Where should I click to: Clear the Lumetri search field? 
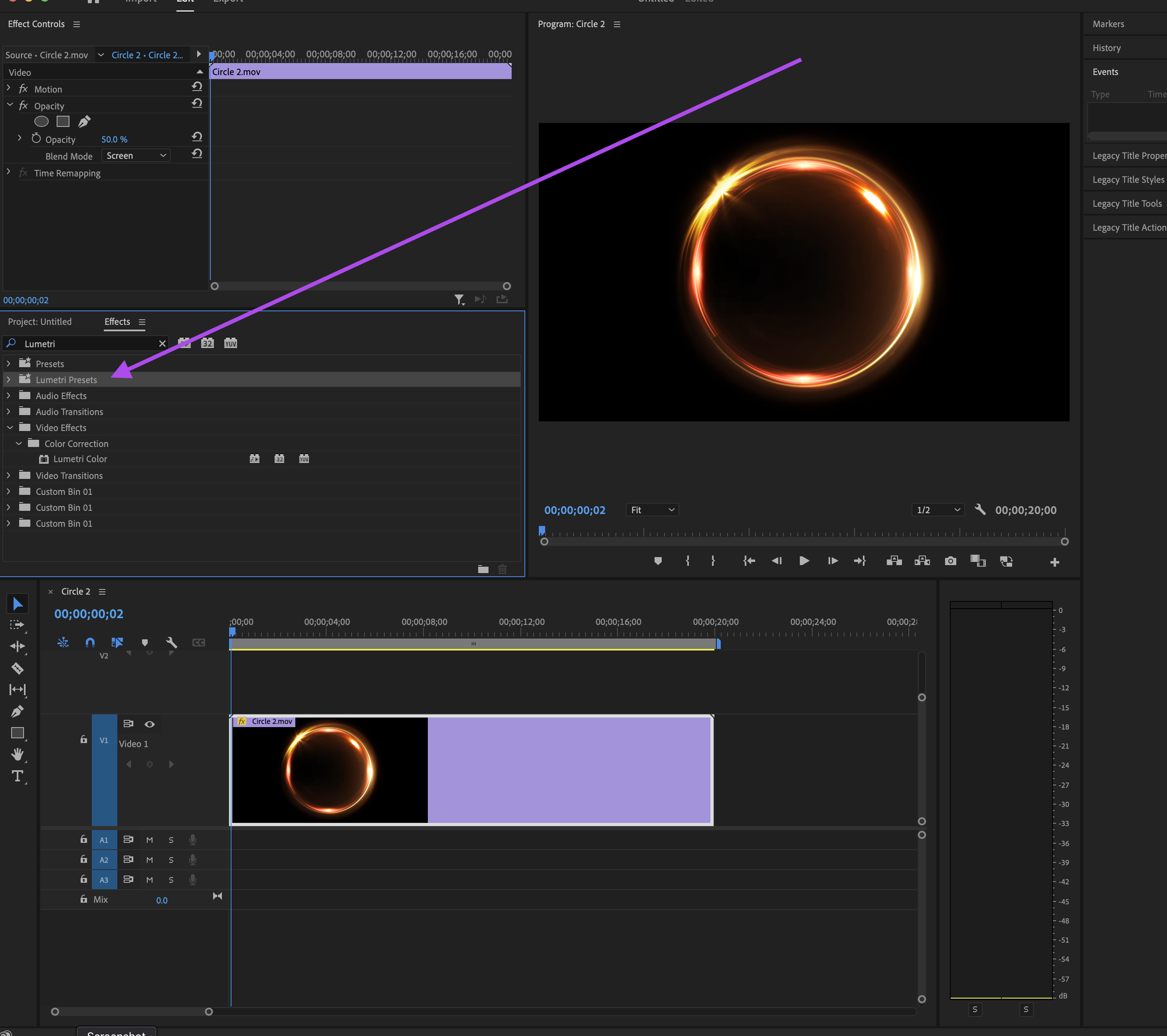pyautogui.click(x=162, y=343)
